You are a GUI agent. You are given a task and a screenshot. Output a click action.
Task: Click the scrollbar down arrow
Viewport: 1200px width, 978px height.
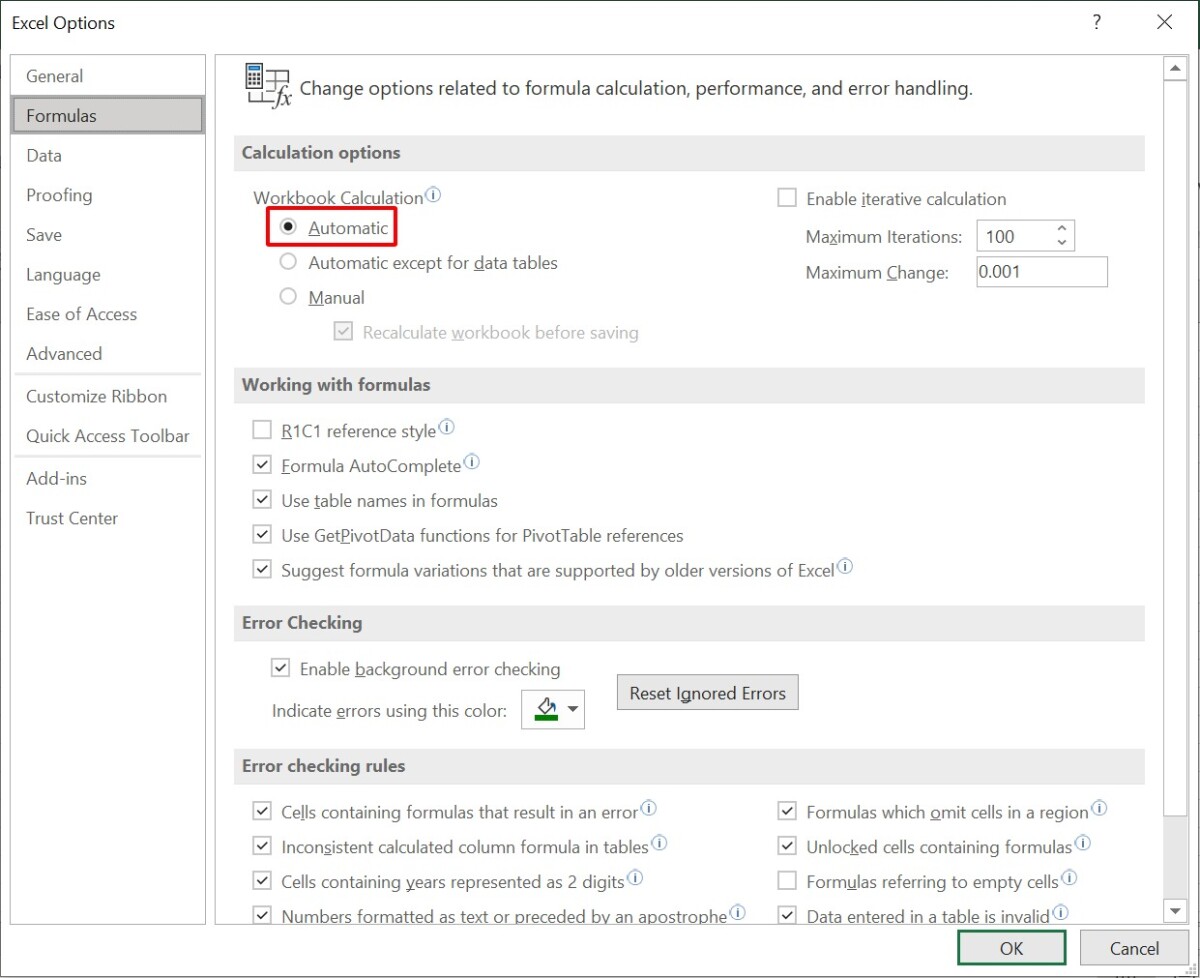pos(1175,910)
